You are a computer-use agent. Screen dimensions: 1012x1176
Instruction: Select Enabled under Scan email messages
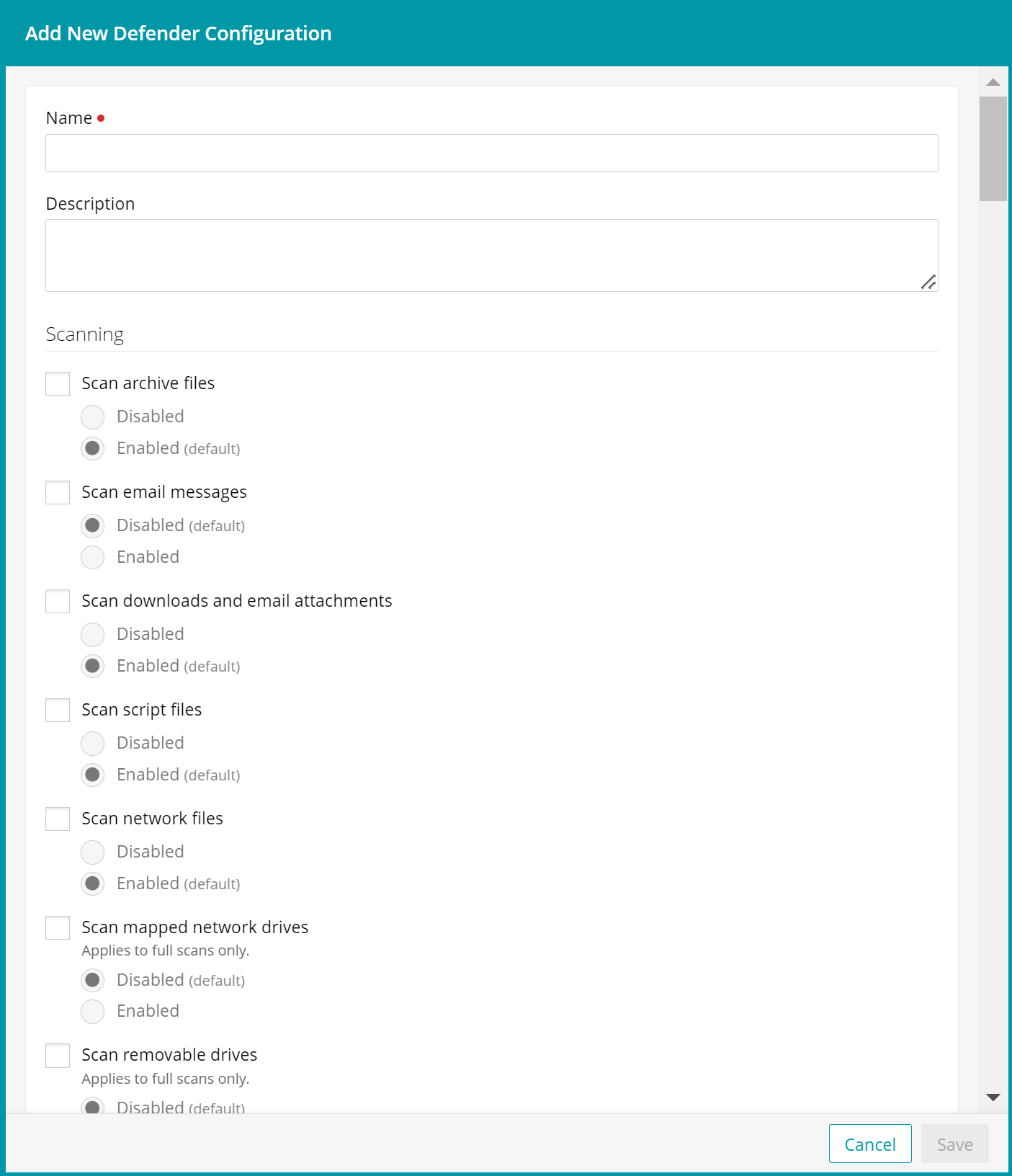coord(93,557)
